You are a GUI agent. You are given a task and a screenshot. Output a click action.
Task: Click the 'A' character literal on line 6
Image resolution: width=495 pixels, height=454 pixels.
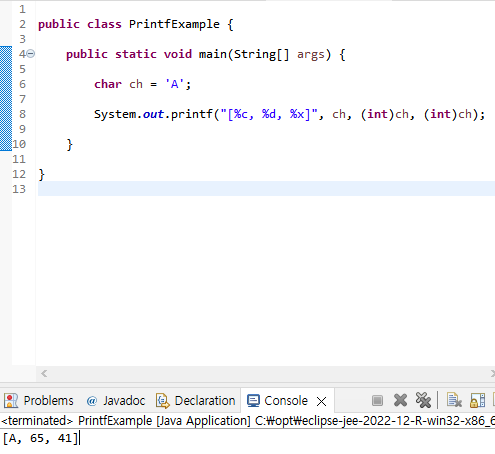tap(174, 84)
